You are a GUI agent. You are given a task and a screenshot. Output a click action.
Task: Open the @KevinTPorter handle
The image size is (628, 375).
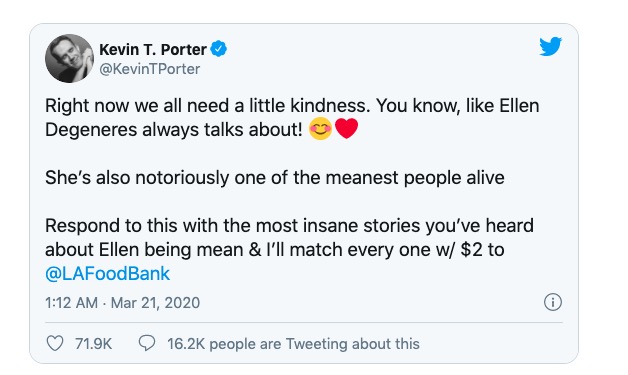149,69
